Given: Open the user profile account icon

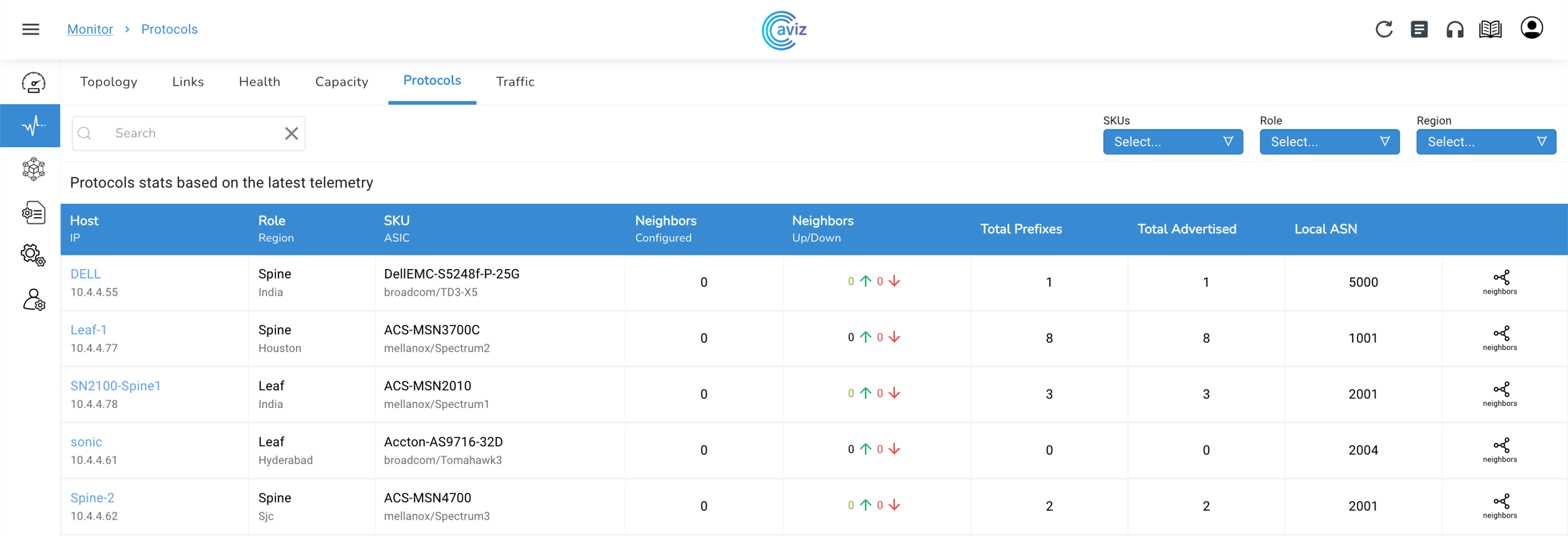Looking at the screenshot, I should tap(1531, 29).
